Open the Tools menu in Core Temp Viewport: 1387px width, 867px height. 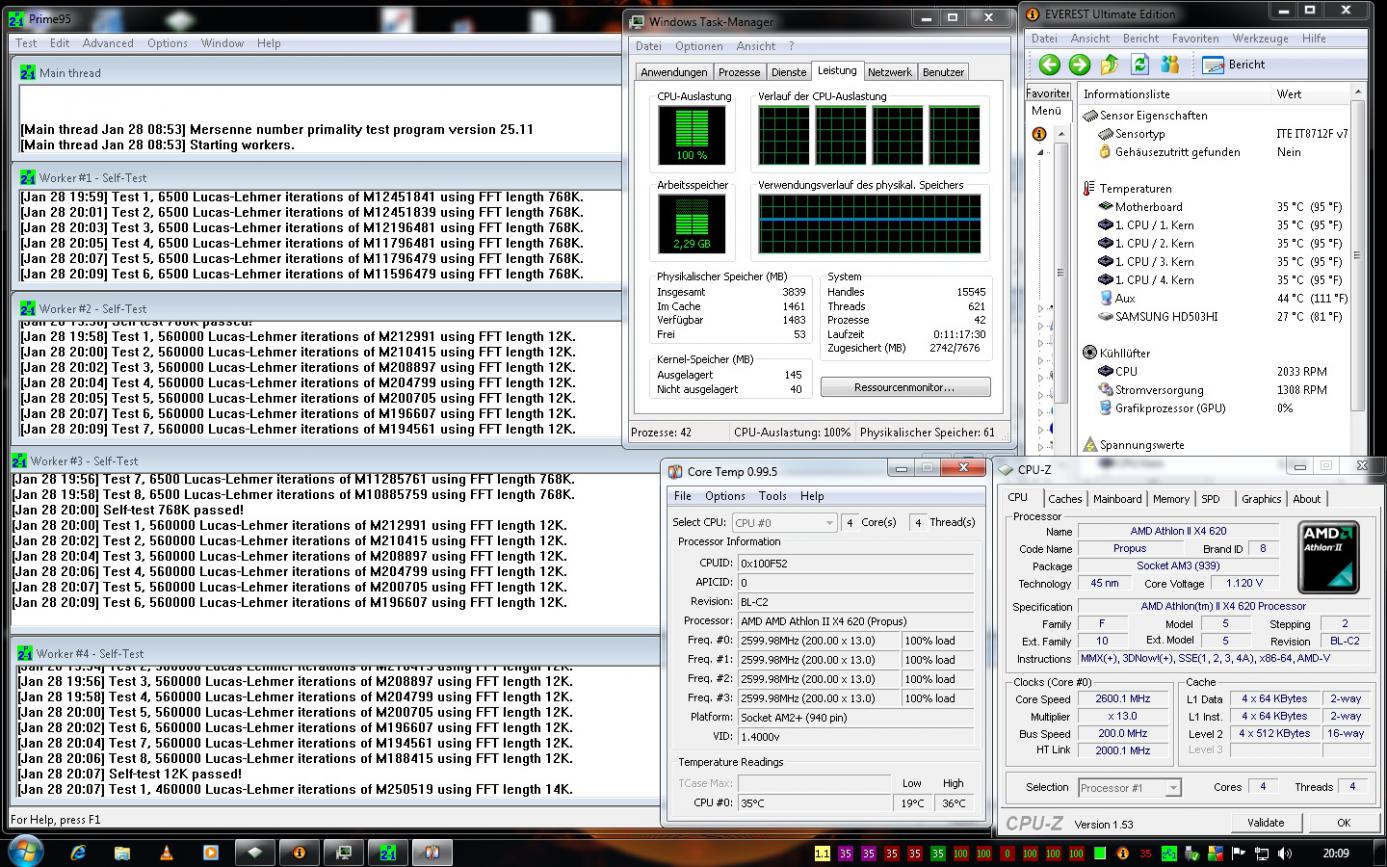point(772,496)
